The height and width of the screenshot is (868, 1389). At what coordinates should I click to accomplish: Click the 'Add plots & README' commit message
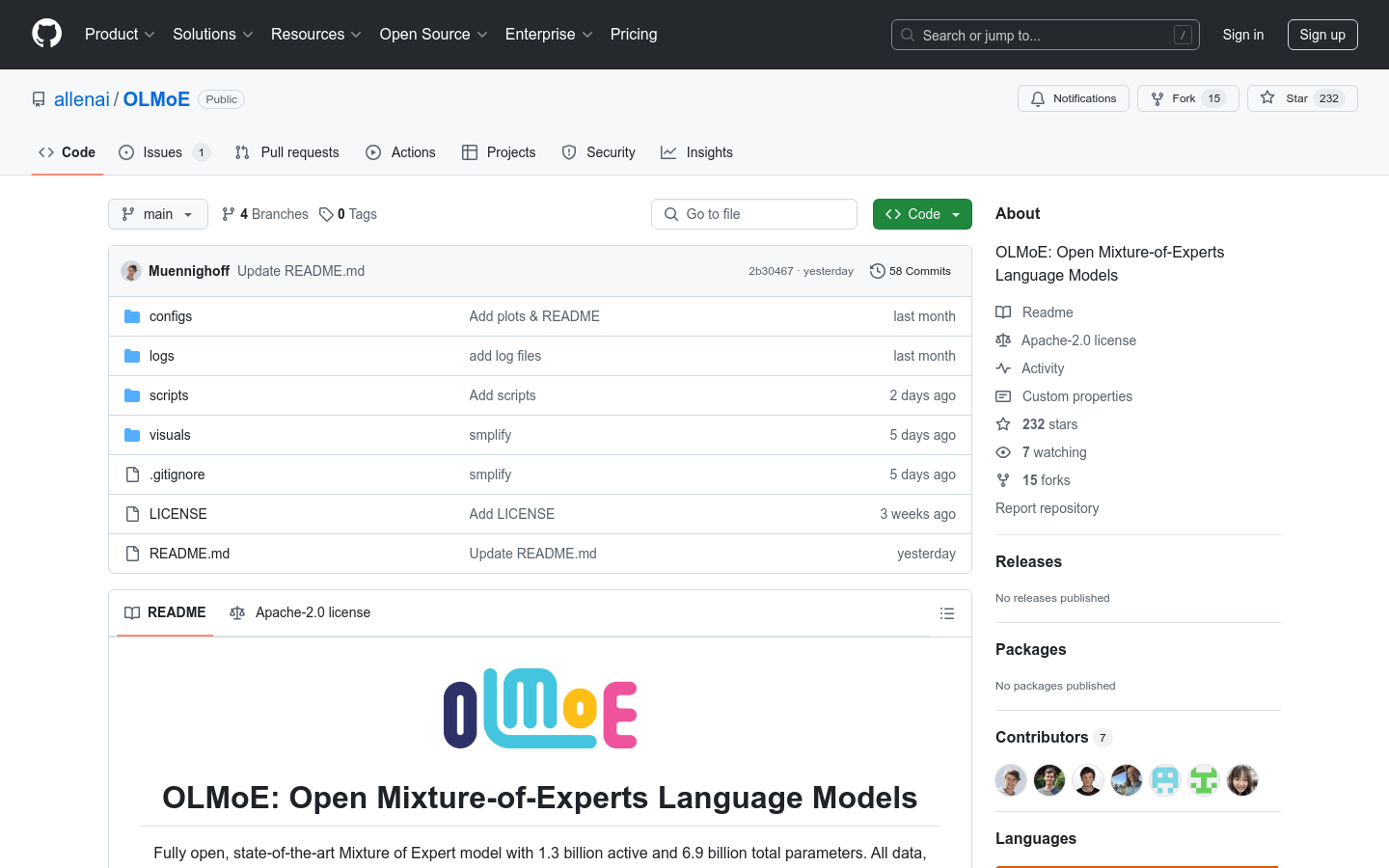click(x=534, y=316)
